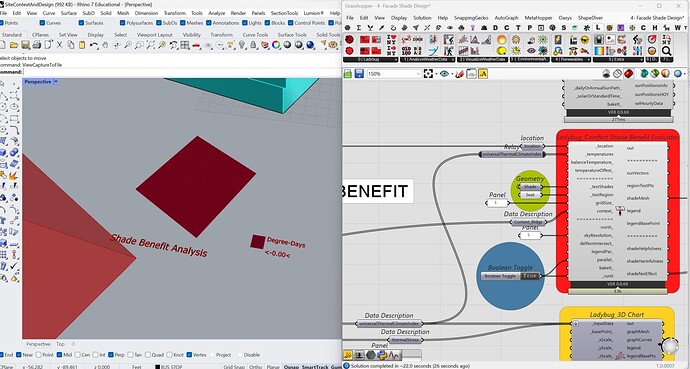The image size is (690, 369).
Task: Click the Ladybug magnifying glass search component
Action: (666, 51)
